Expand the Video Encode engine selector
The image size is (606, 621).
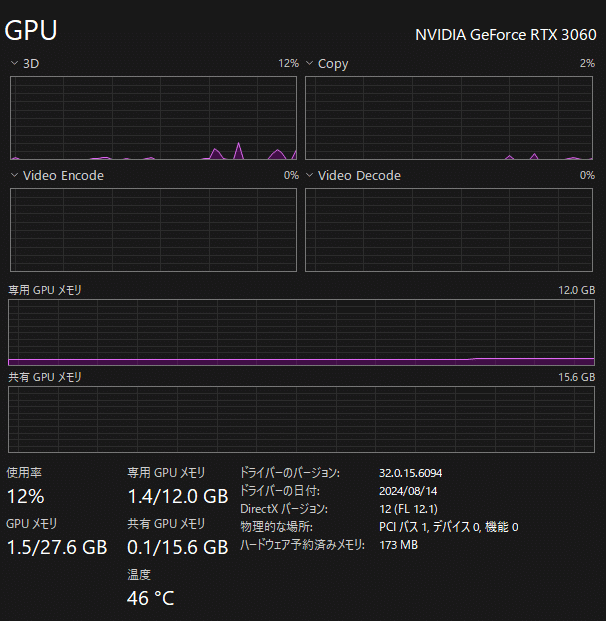pos(14,176)
